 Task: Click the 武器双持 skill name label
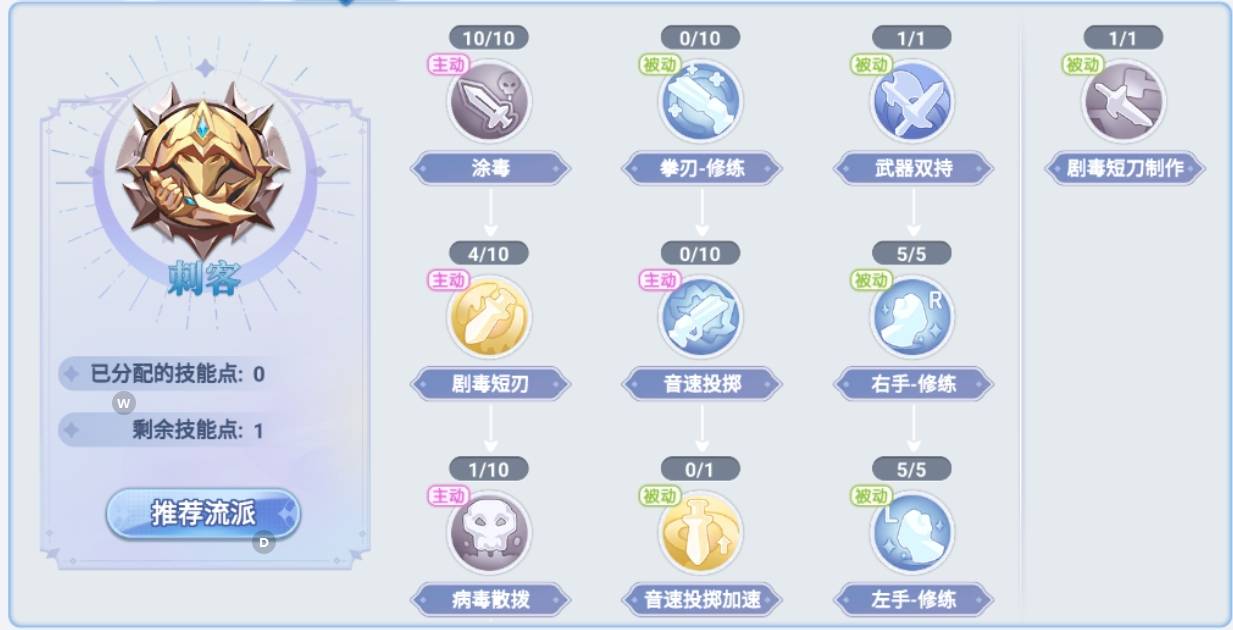point(913,168)
